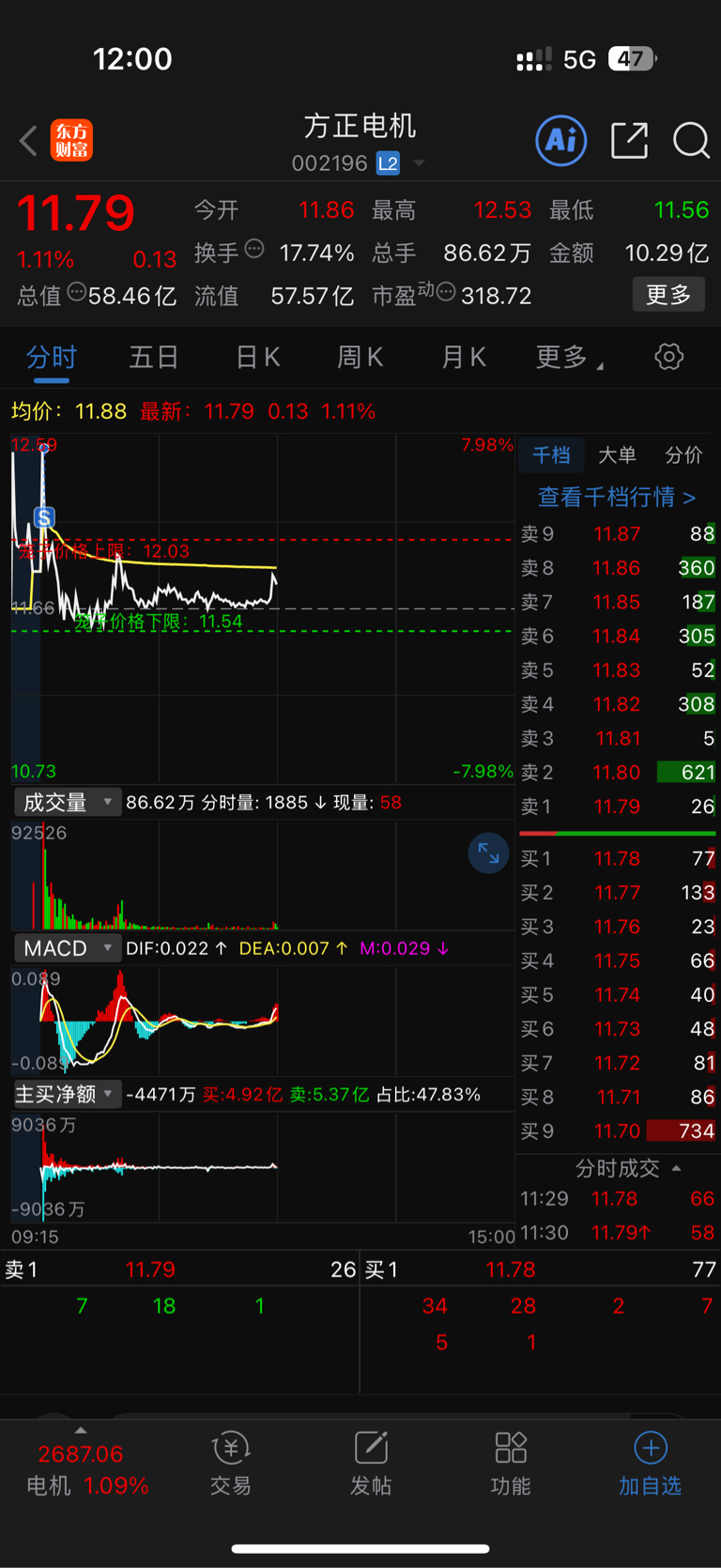Expand stock code dropdown arrow
The width and height of the screenshot is (721, 1568).
(419, 163)
